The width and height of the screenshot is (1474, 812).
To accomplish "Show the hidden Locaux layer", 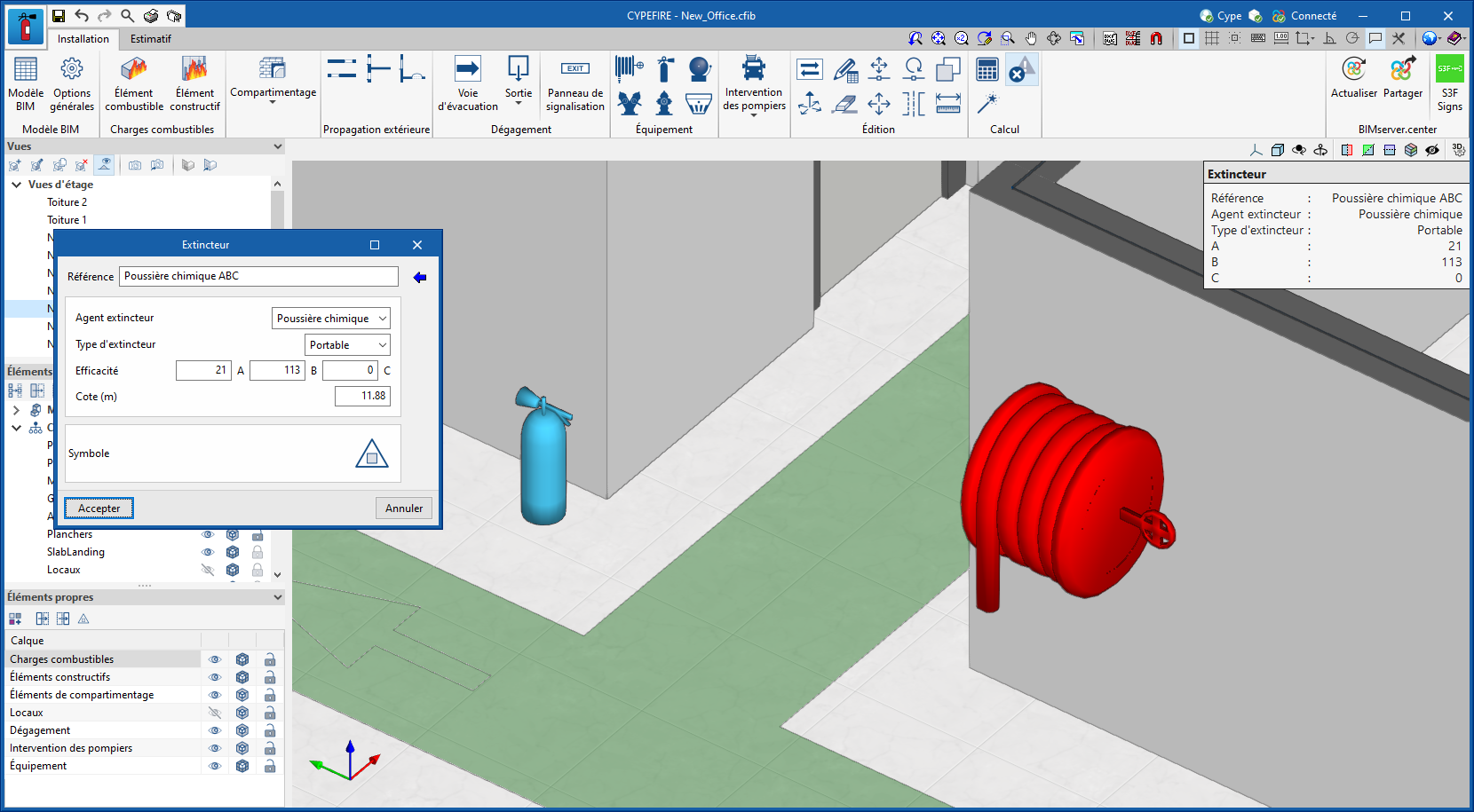I will click(x=215, y=713).
